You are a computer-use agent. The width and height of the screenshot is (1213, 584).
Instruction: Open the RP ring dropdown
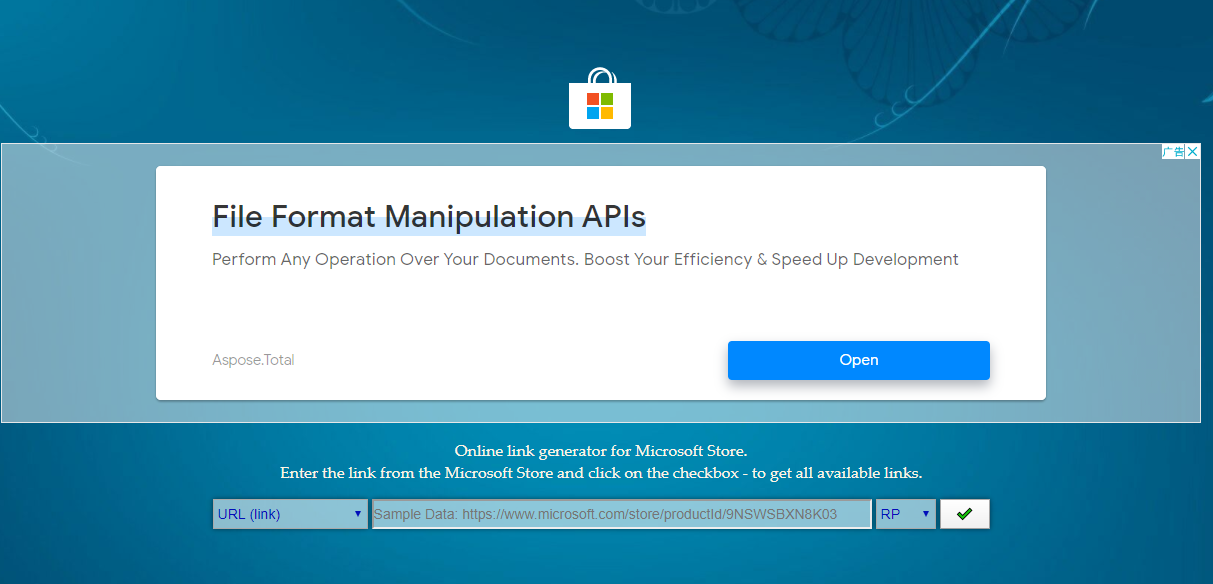point(906,514)
